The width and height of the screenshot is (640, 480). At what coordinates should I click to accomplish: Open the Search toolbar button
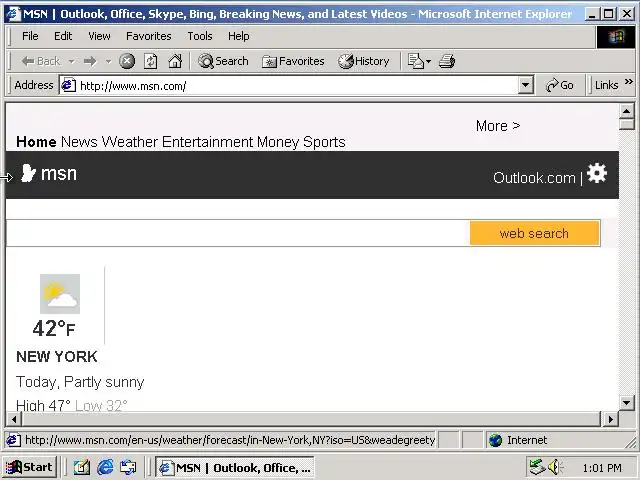(223, 61)
